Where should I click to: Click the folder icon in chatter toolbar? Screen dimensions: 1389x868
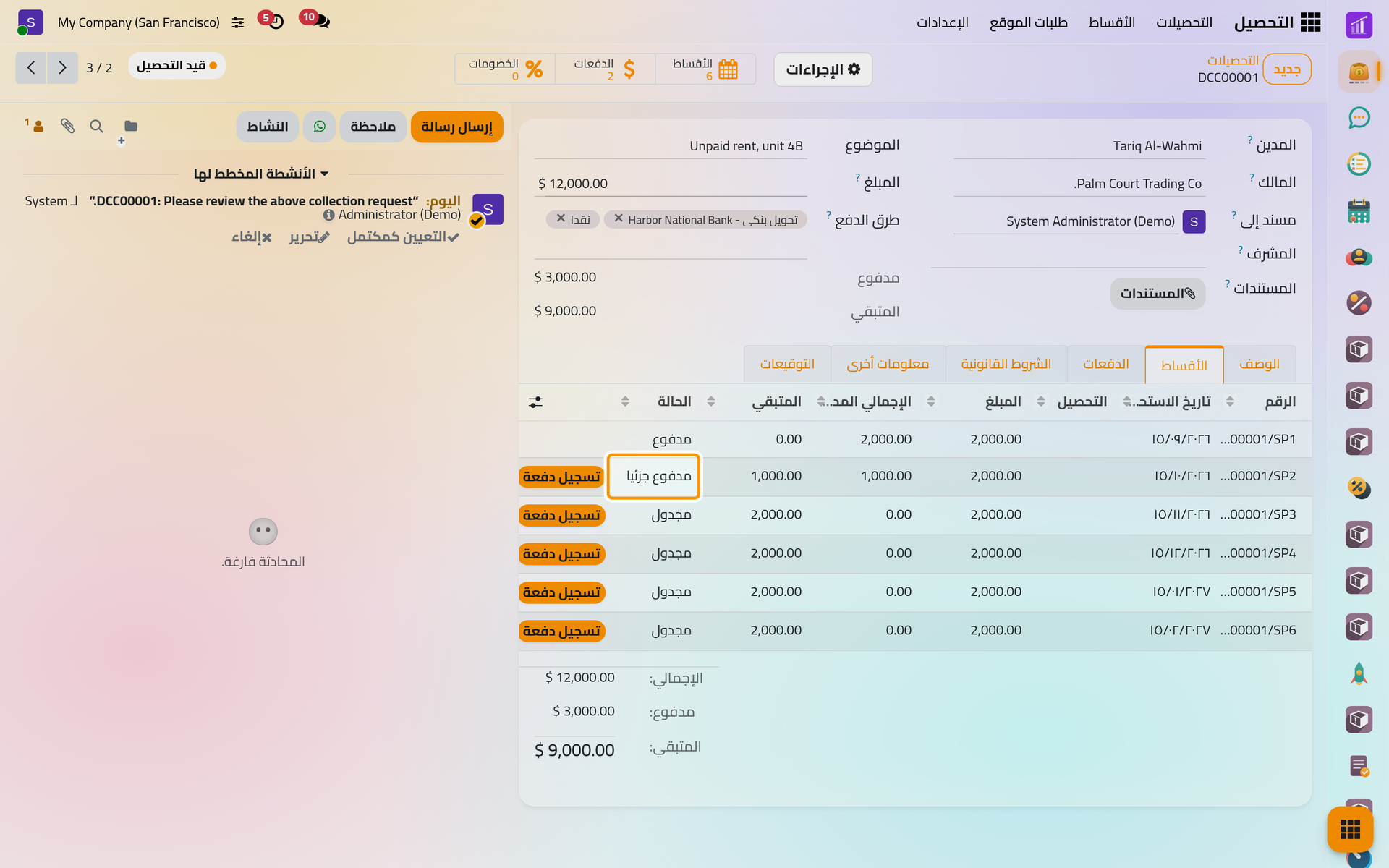[x=130, y=127]
